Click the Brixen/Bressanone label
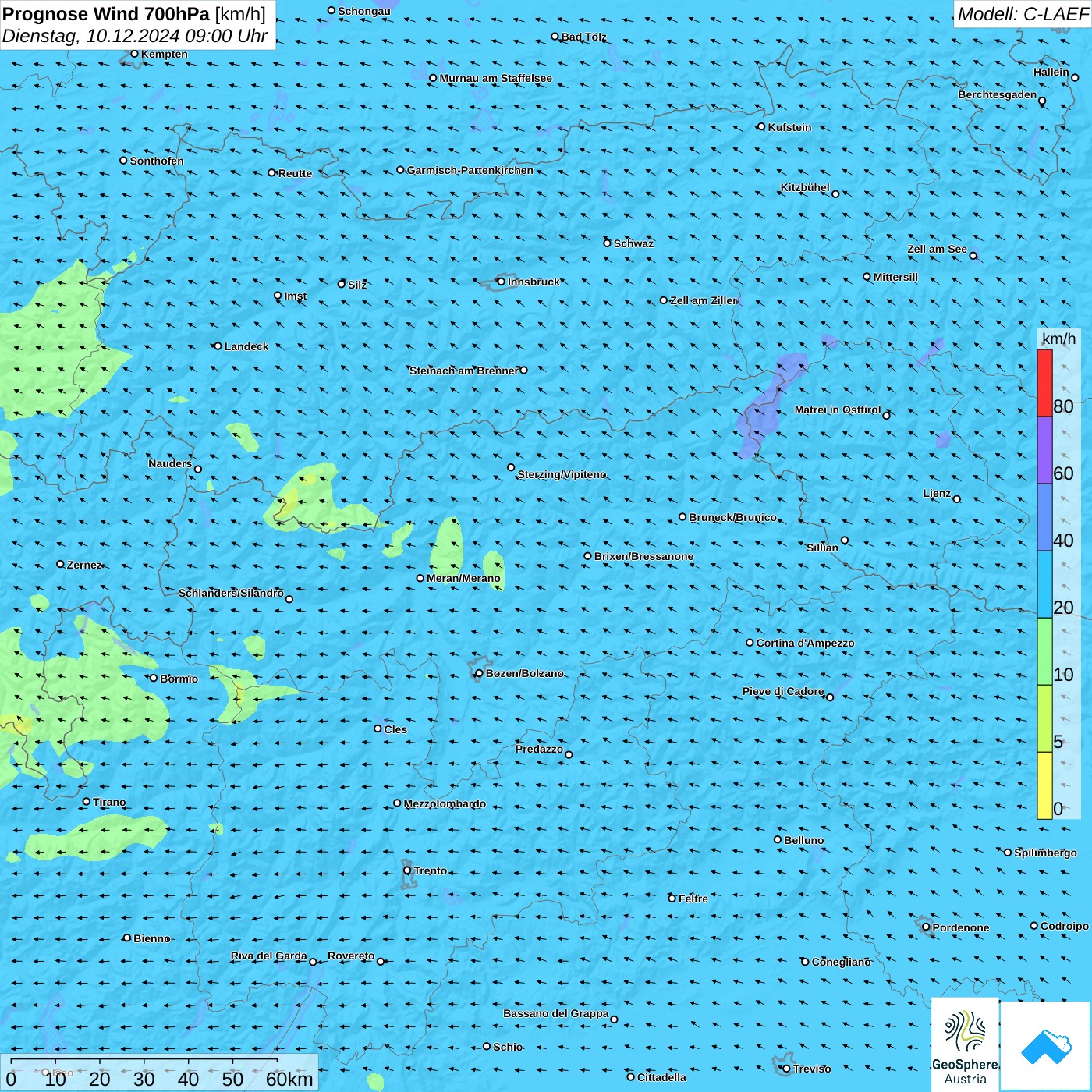1092x1092 pixels. coord(643,556)
